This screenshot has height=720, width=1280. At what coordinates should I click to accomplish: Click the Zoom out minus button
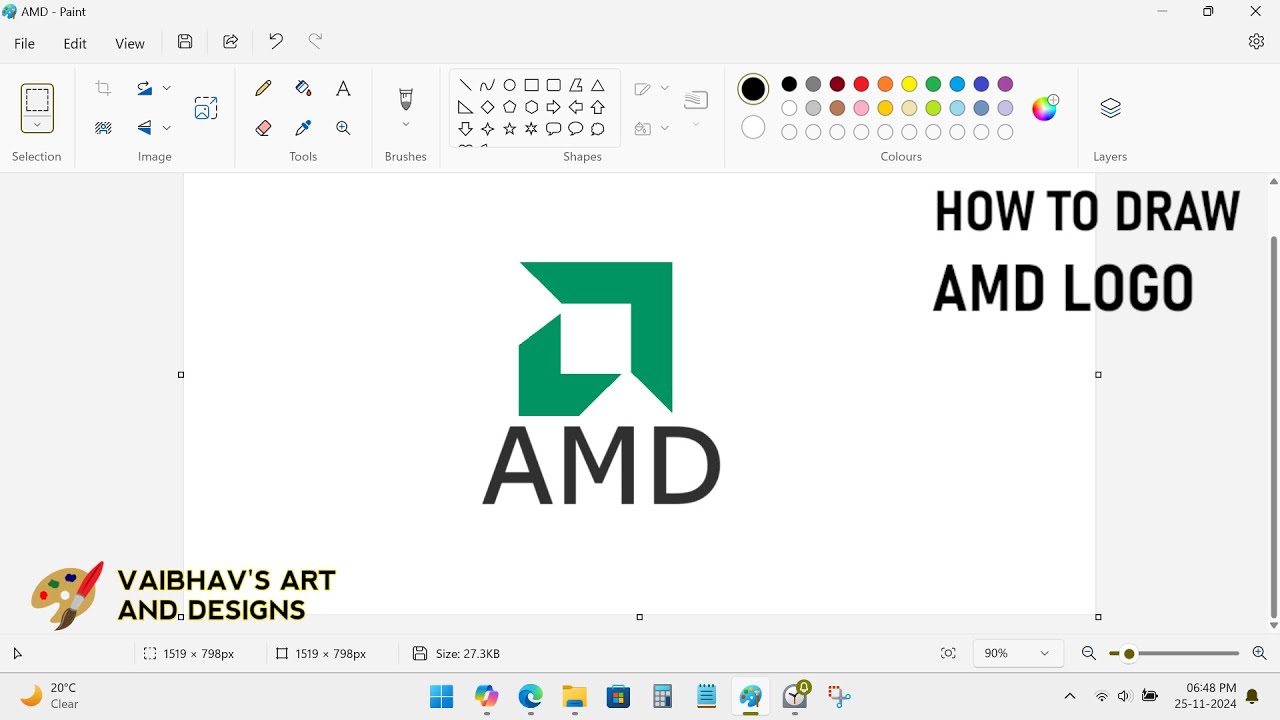[1089, 653]
